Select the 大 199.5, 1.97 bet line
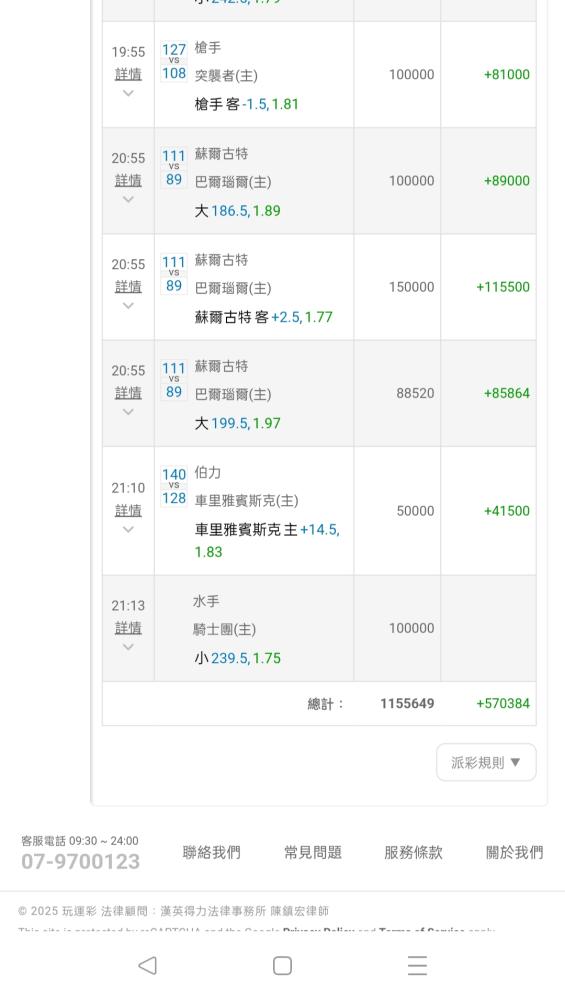 (237, 423)
